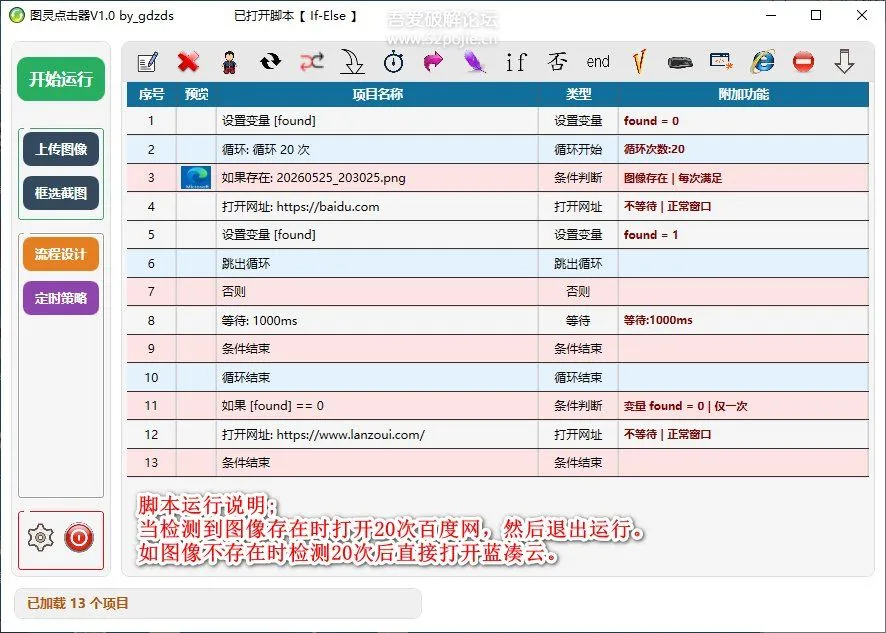Click the 类型 column header
886x633 pixels.
578,94
